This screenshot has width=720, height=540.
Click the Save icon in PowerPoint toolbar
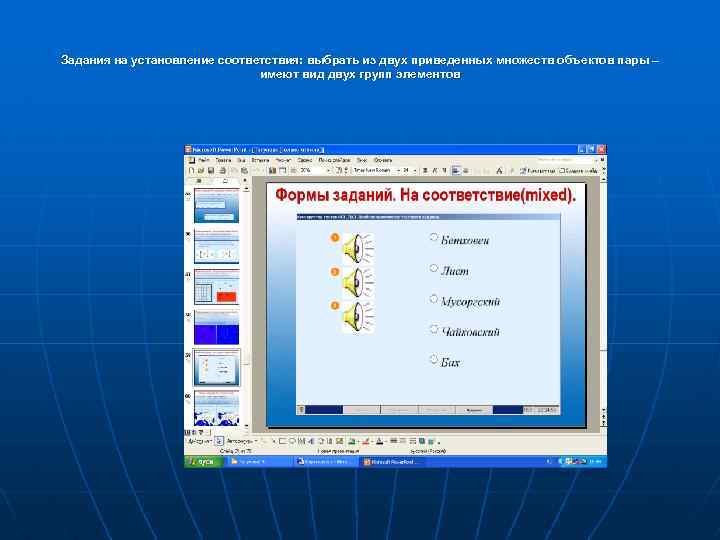point(211,170)
